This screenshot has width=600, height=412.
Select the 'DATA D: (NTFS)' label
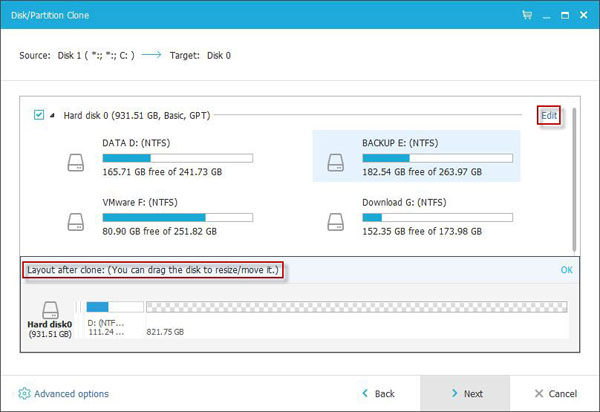coord(136,143)
